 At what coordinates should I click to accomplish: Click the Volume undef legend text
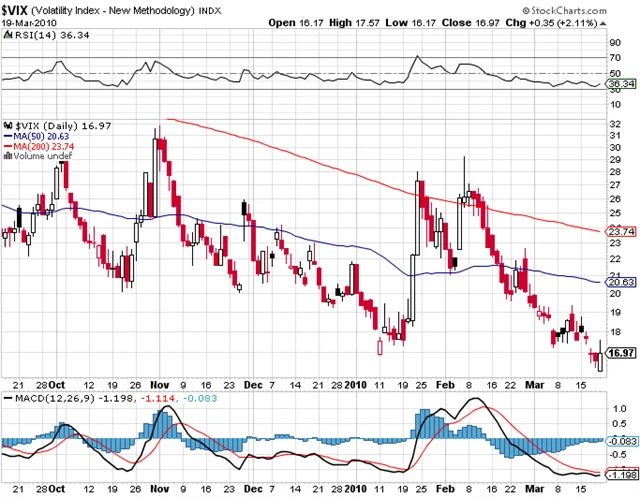pyautogui.click(x=43, y=156)
